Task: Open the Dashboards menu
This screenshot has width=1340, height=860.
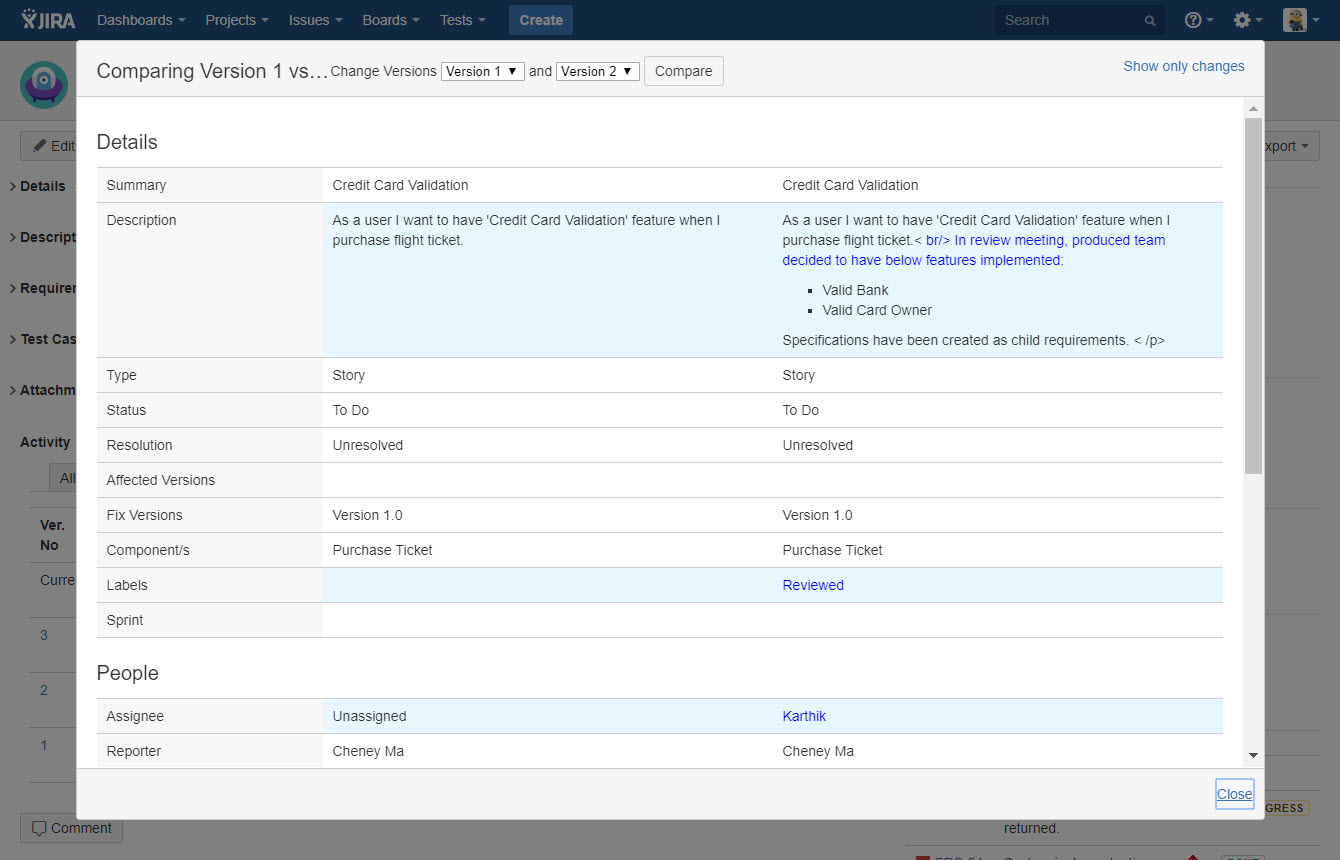Action: point(141,20)
